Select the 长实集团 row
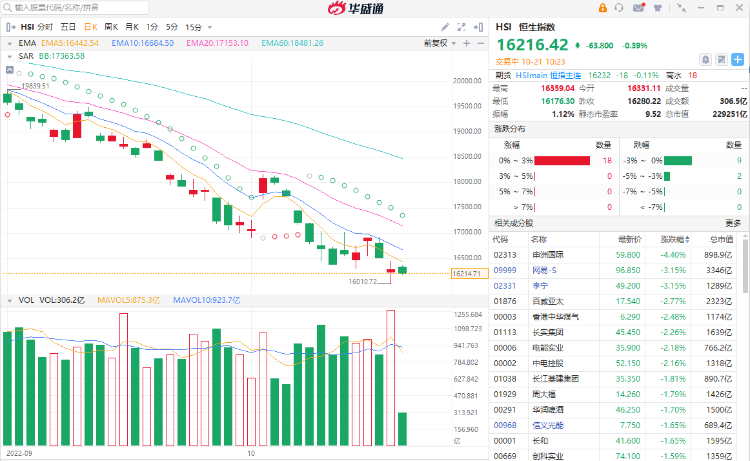 click(x=615, y=332)
